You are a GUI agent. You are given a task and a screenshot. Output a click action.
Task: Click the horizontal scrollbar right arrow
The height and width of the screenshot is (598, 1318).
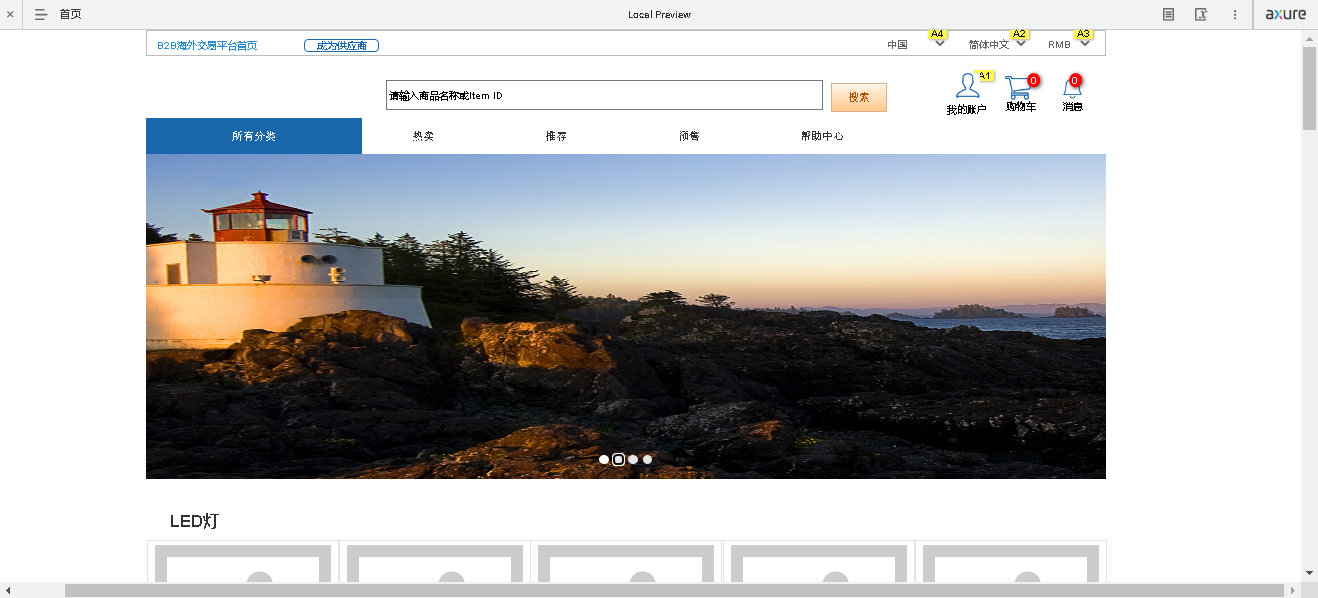coord(1293,590)
